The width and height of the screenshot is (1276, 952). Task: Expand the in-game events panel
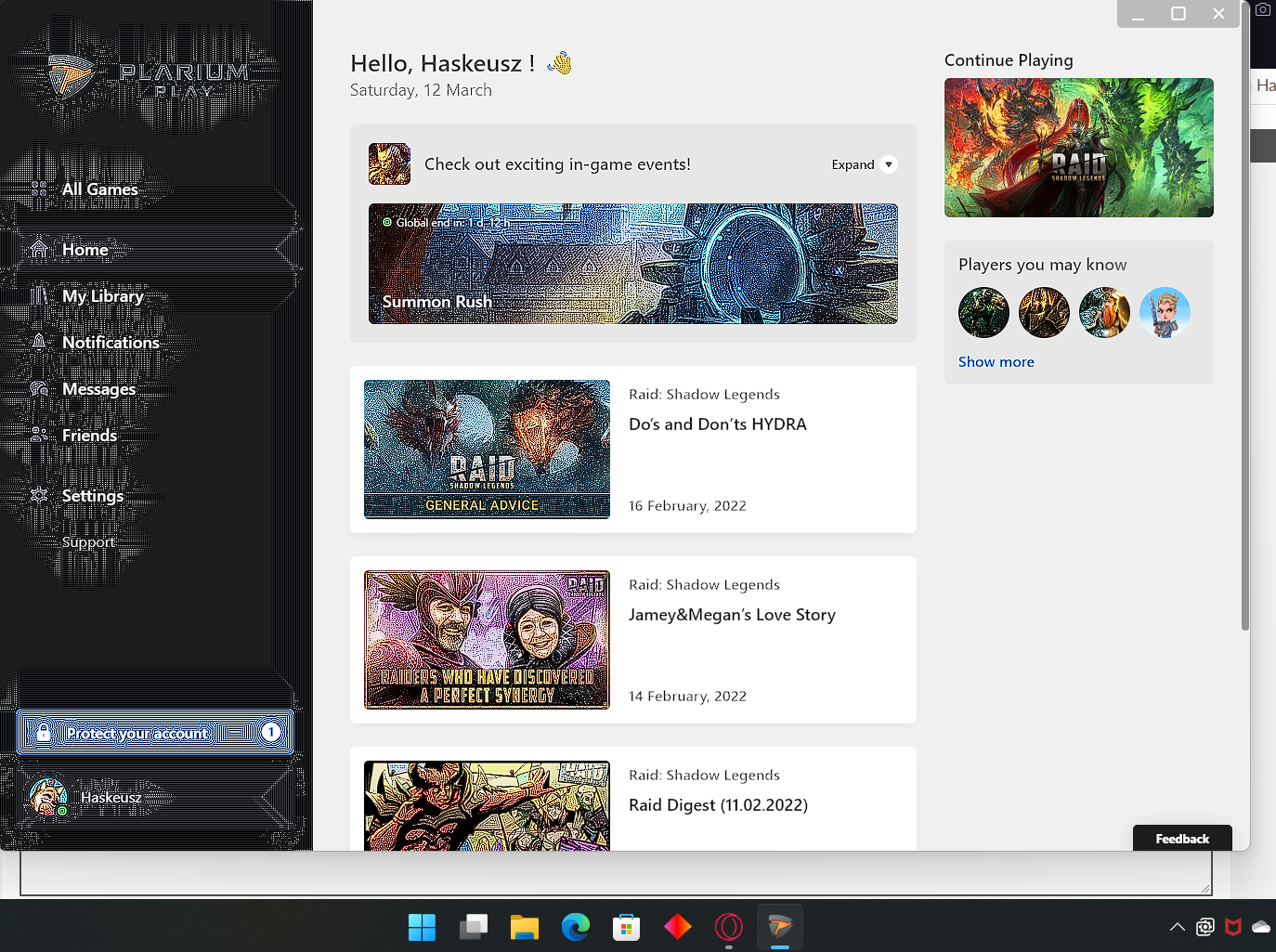click(864, 164)
